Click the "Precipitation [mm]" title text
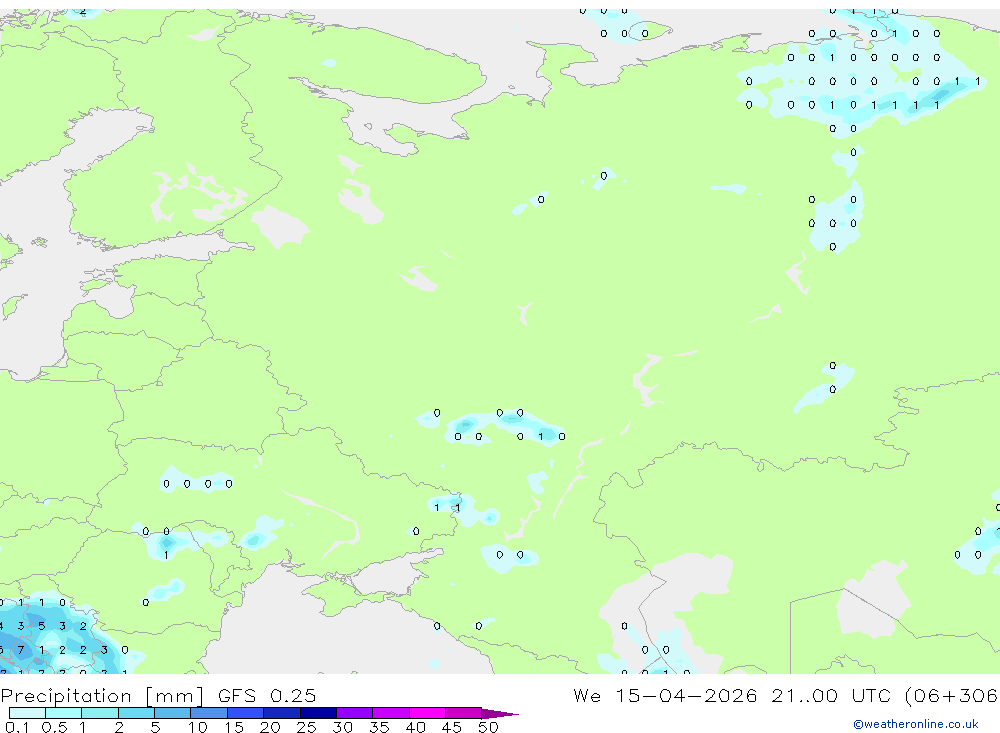 pos(102,696)
